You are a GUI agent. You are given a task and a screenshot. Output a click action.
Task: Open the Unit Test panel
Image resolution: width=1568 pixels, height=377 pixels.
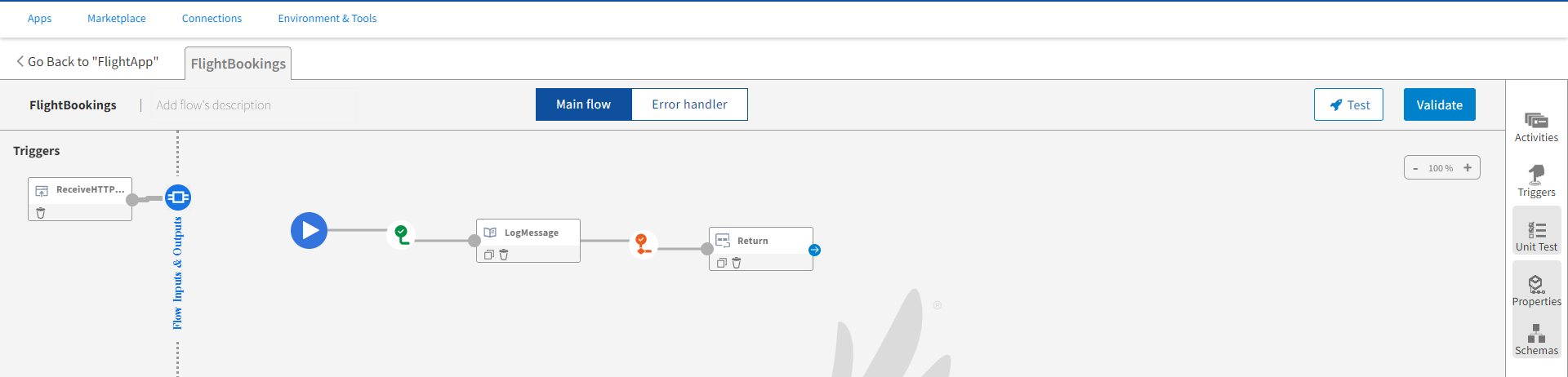pyautogui.click(x=1536, y=235)
